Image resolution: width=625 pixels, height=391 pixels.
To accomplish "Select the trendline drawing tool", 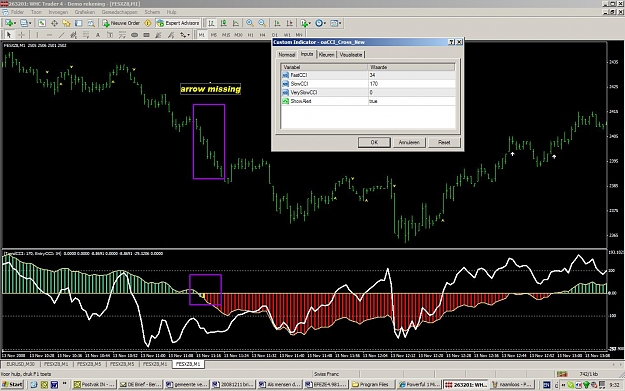I will click(x=61, y=35).
